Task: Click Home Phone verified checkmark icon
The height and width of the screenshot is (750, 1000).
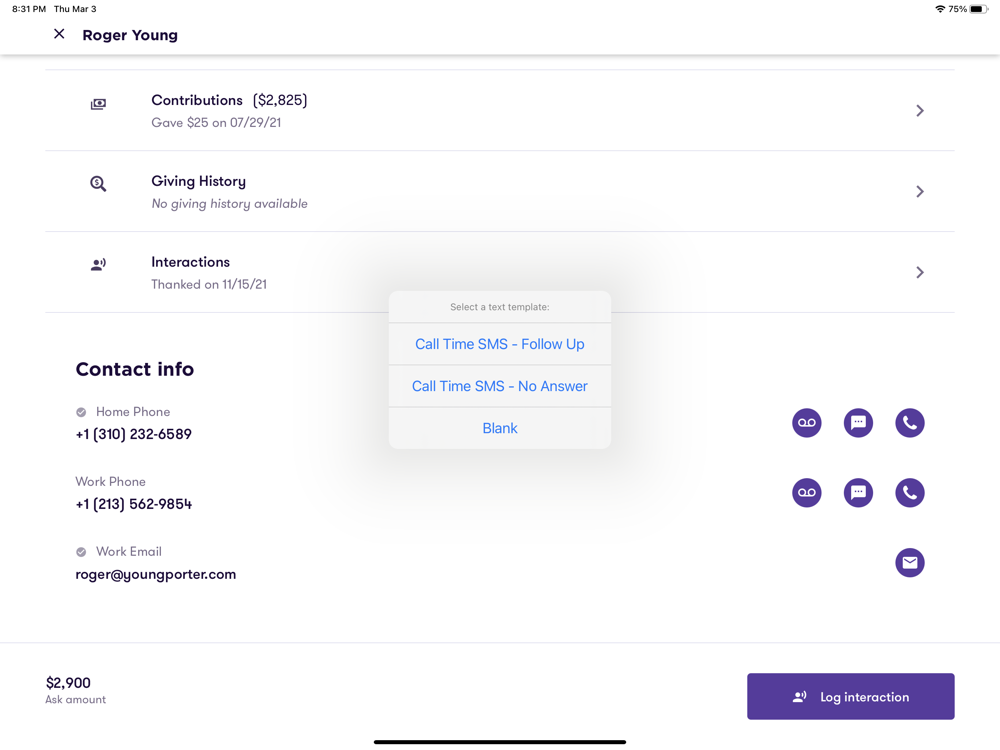Action: click(x=81, y=412)
